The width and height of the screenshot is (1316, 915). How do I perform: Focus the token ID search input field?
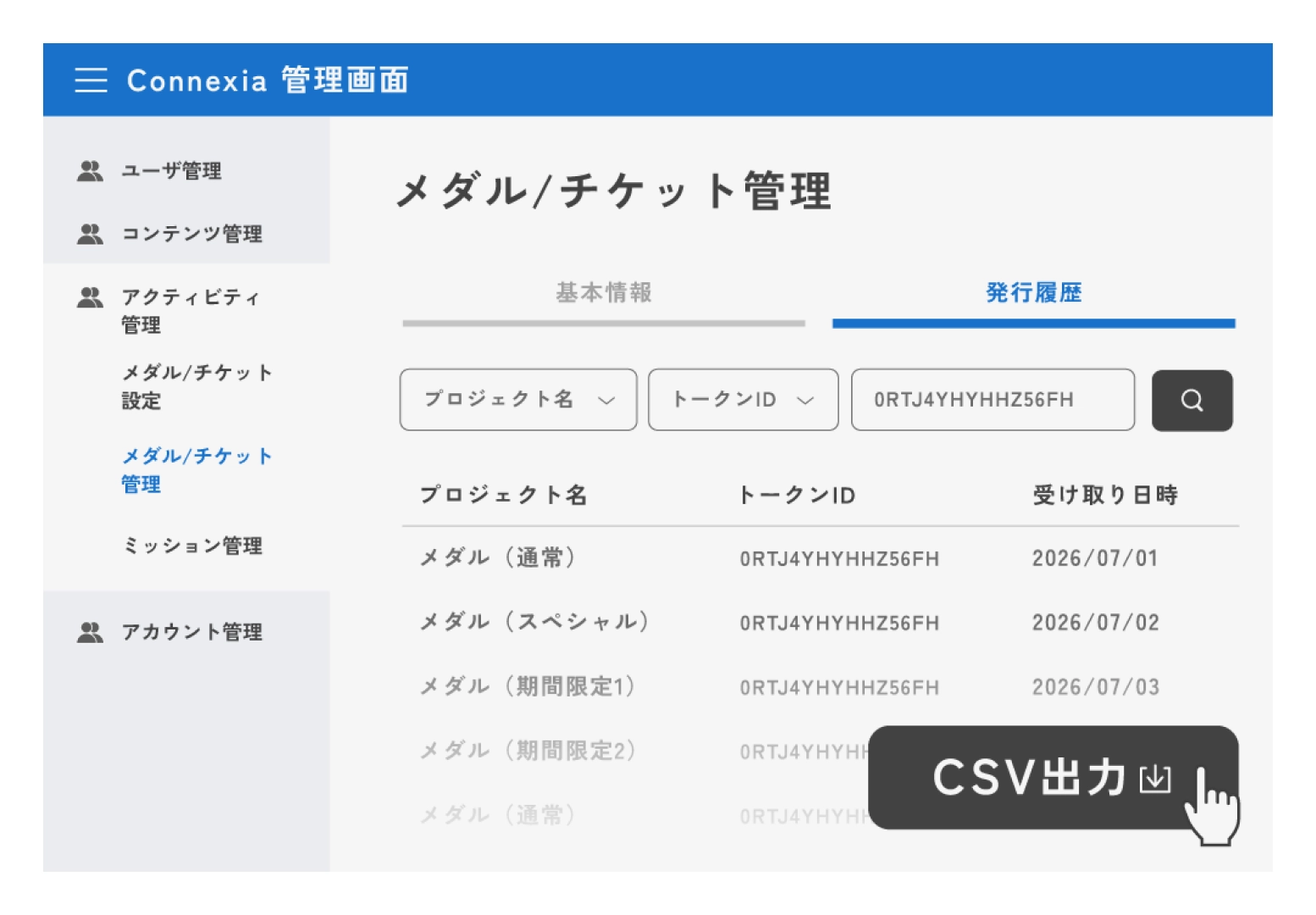tap(993, 400)
